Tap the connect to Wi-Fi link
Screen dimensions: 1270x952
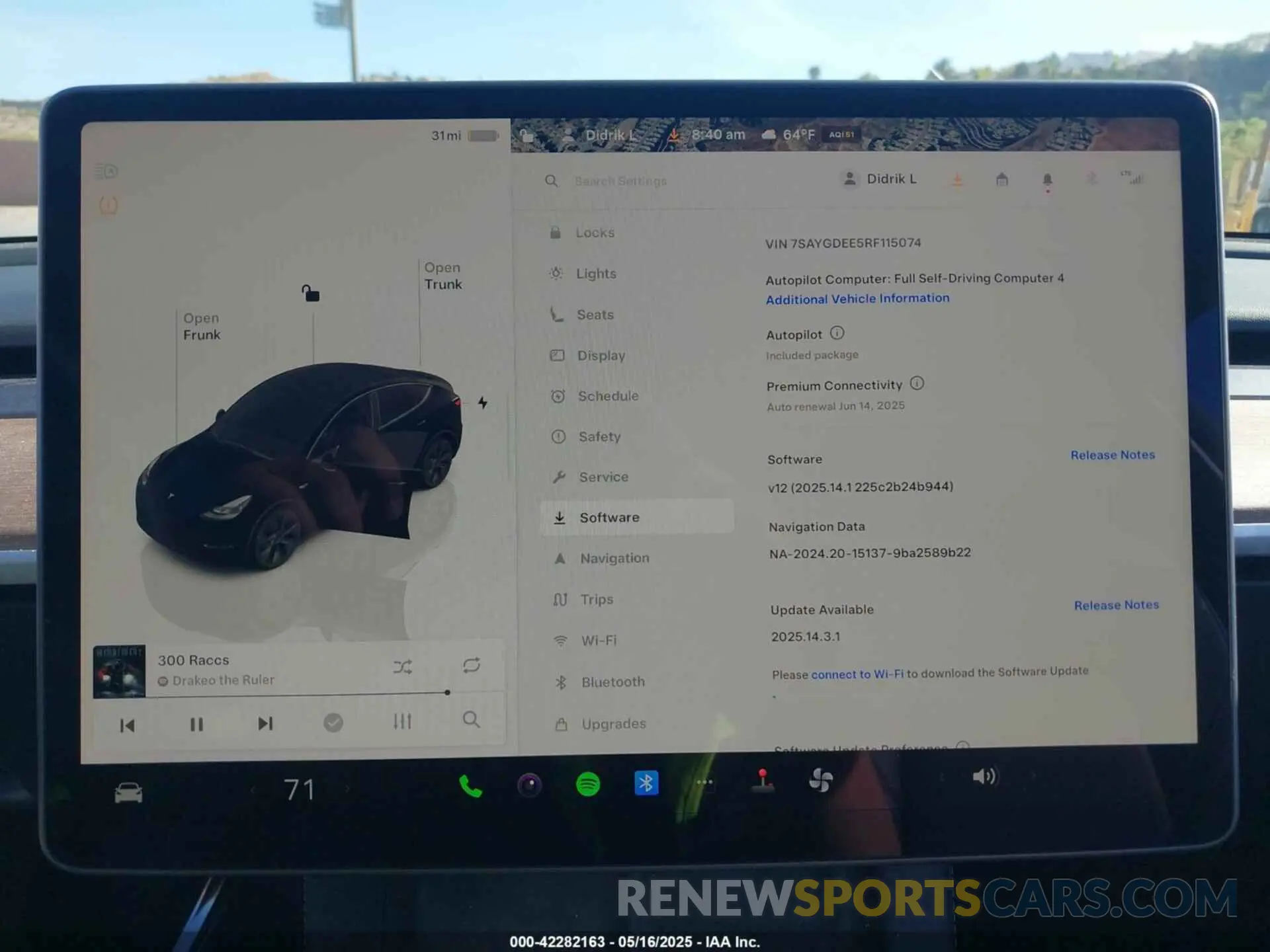point(857,674)
